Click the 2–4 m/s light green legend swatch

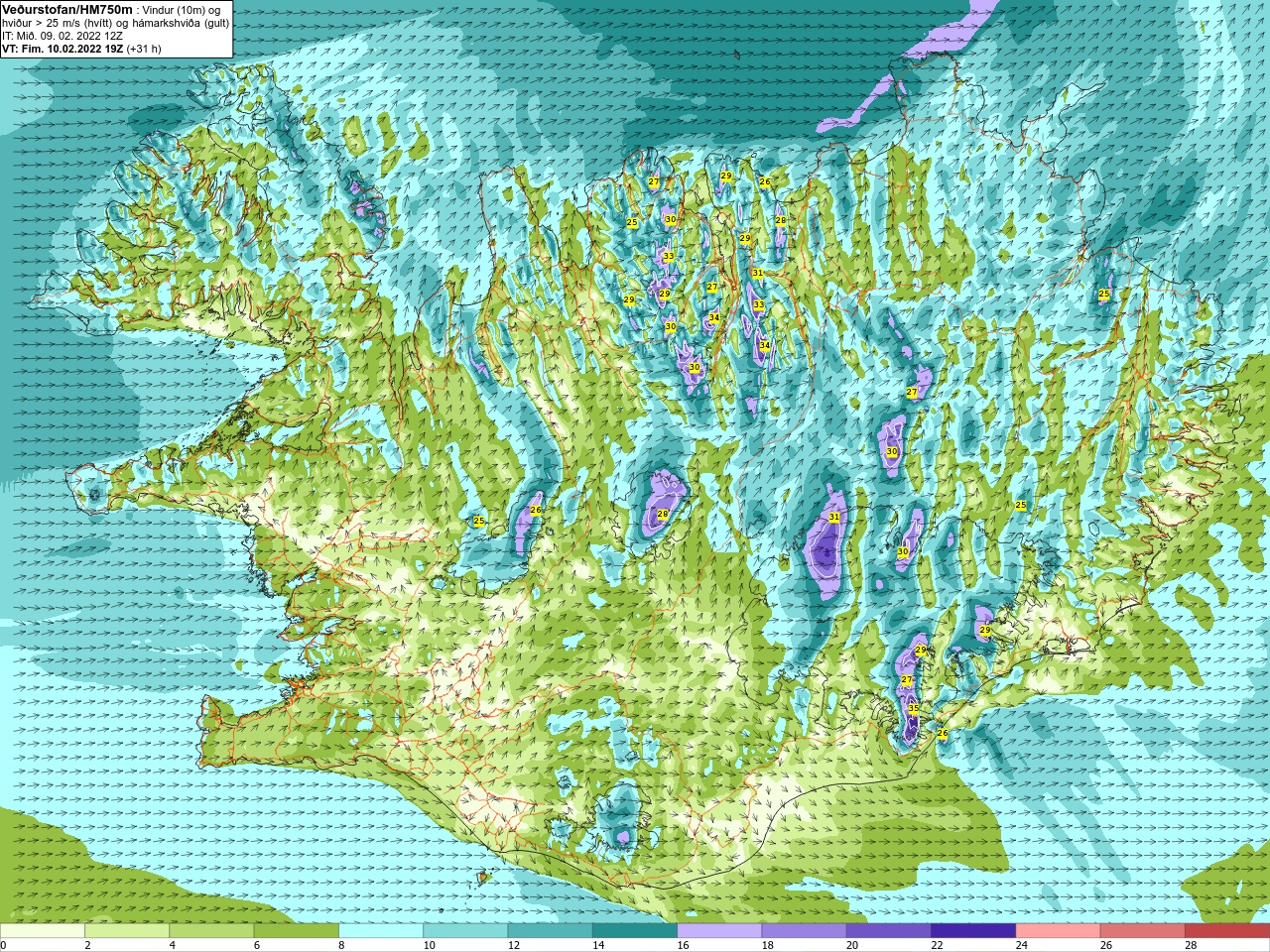[x=127, y=931]
